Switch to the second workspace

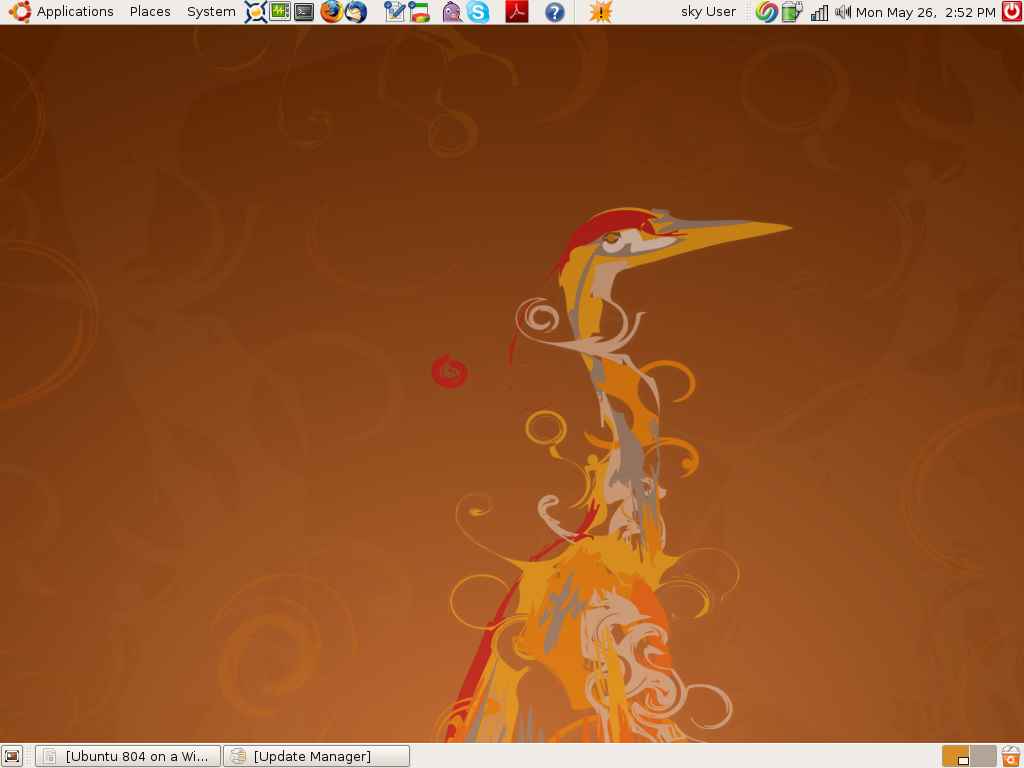click(983, 756)
